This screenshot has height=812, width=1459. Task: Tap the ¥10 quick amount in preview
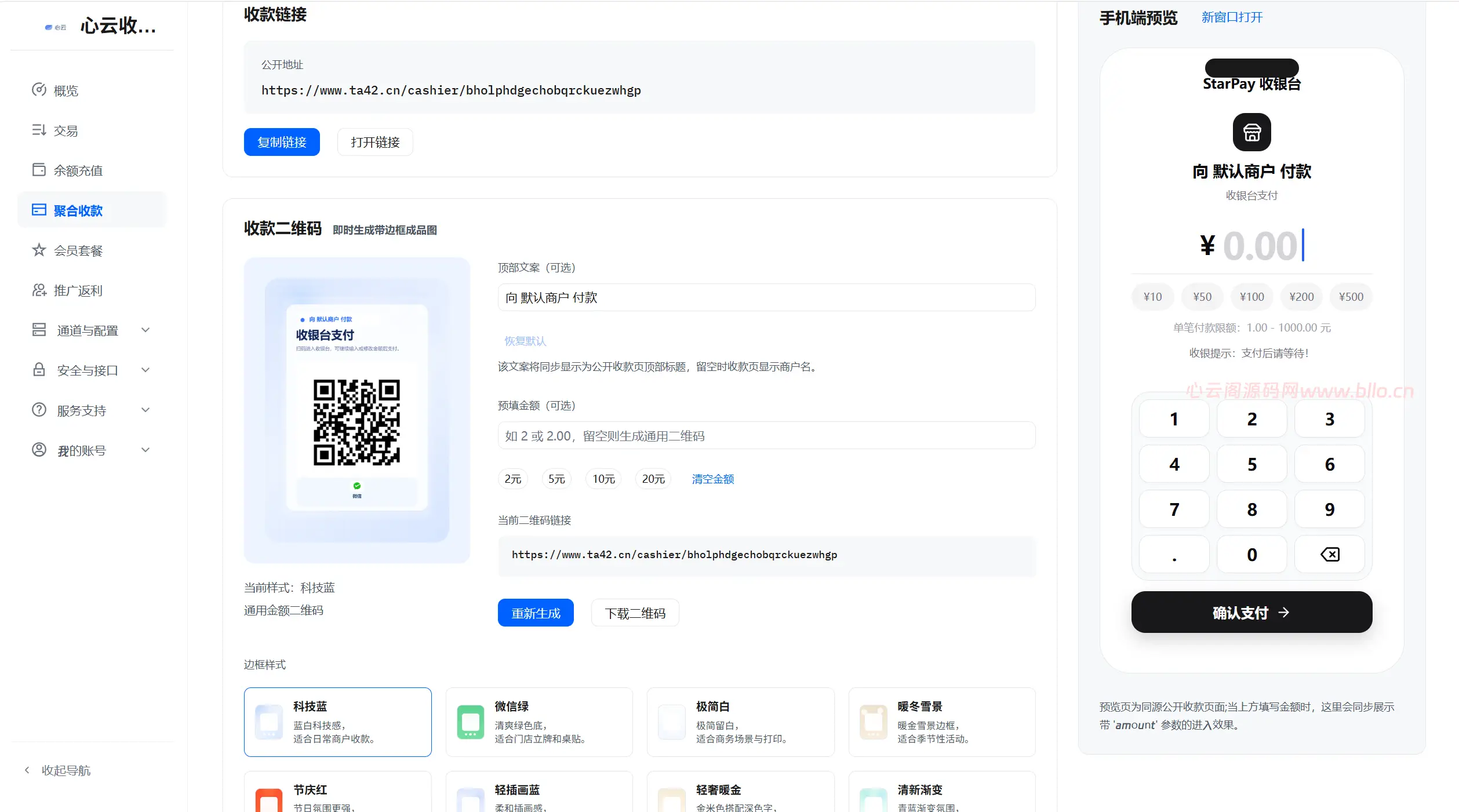[1152, 297]
